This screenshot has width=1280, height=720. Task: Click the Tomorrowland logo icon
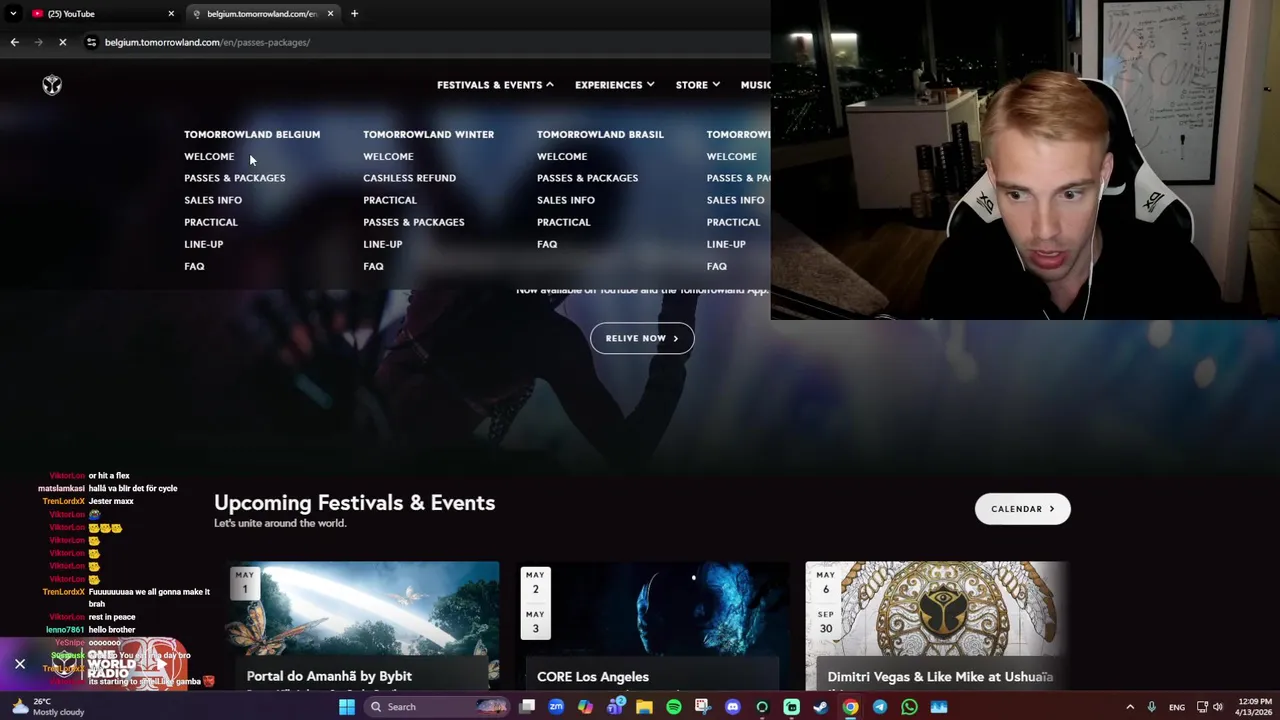coord(52,85)
